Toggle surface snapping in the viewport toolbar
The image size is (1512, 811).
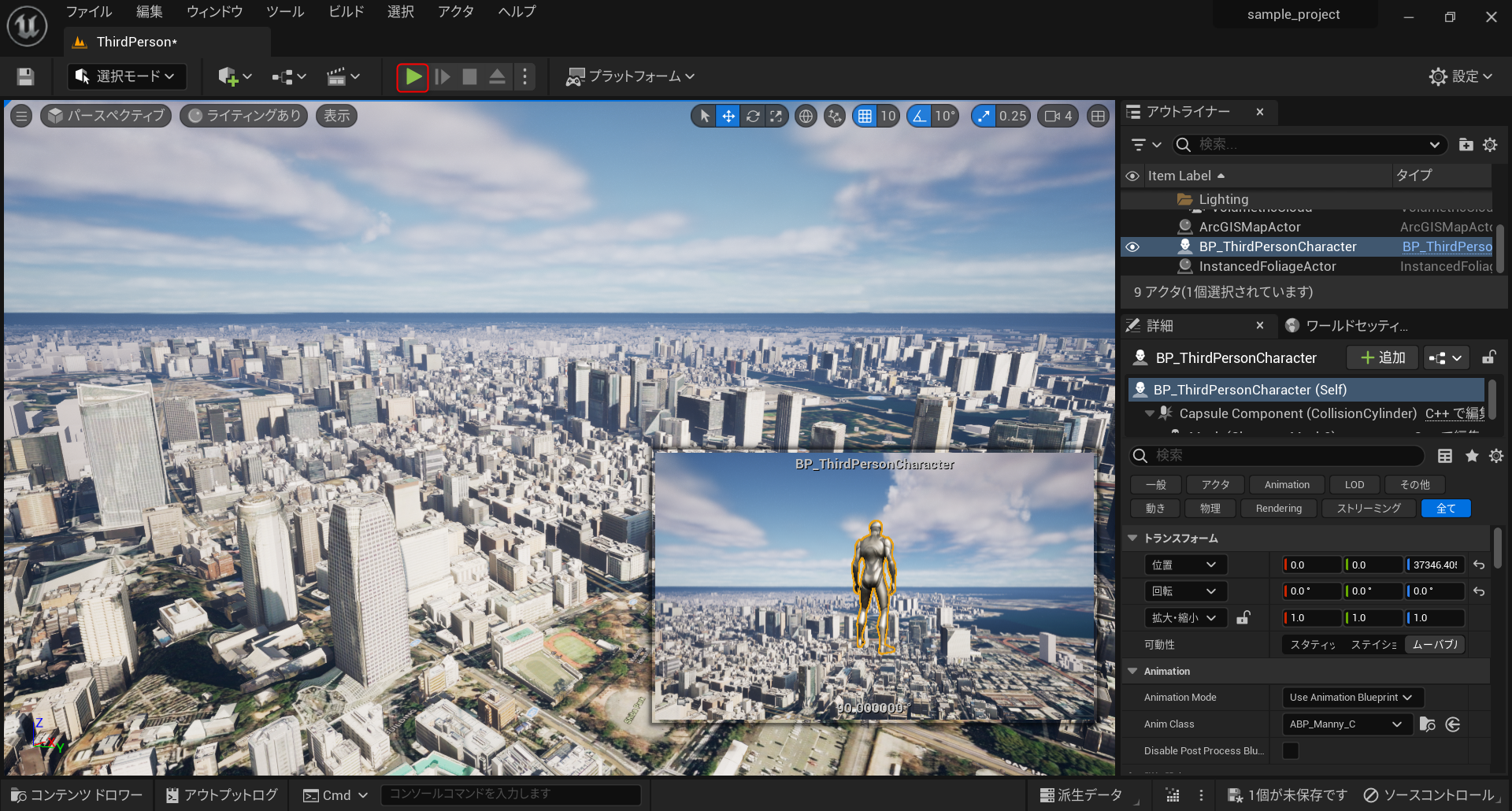[835, 117]
